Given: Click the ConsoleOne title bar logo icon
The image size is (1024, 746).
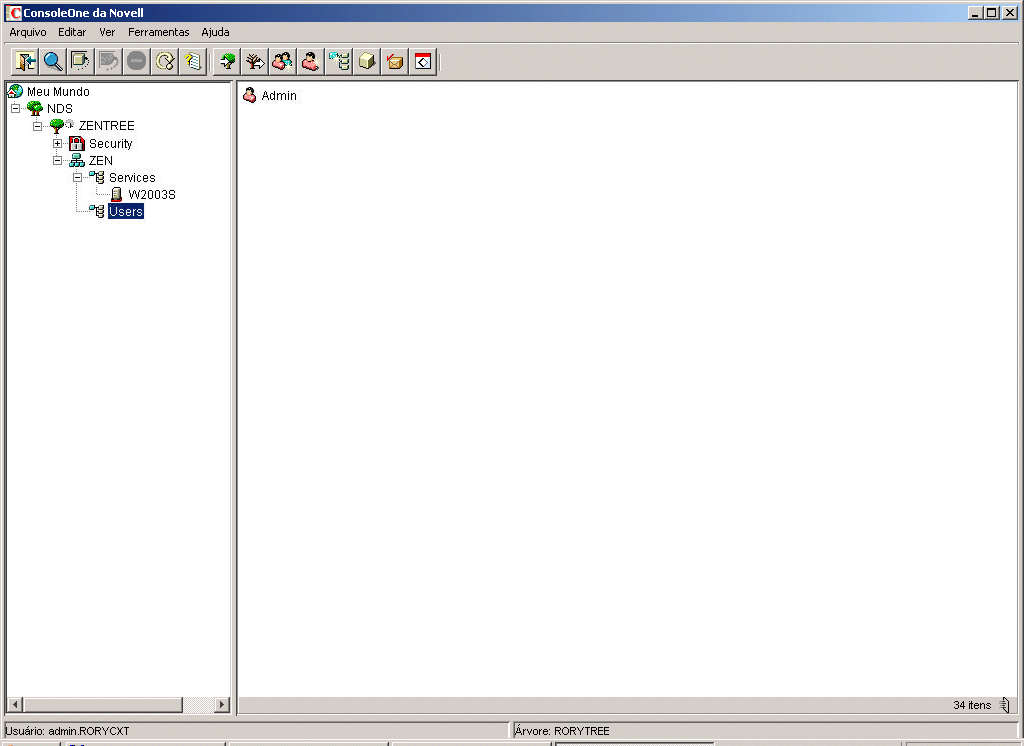Looking at the screenshot, I should point(13,12).
